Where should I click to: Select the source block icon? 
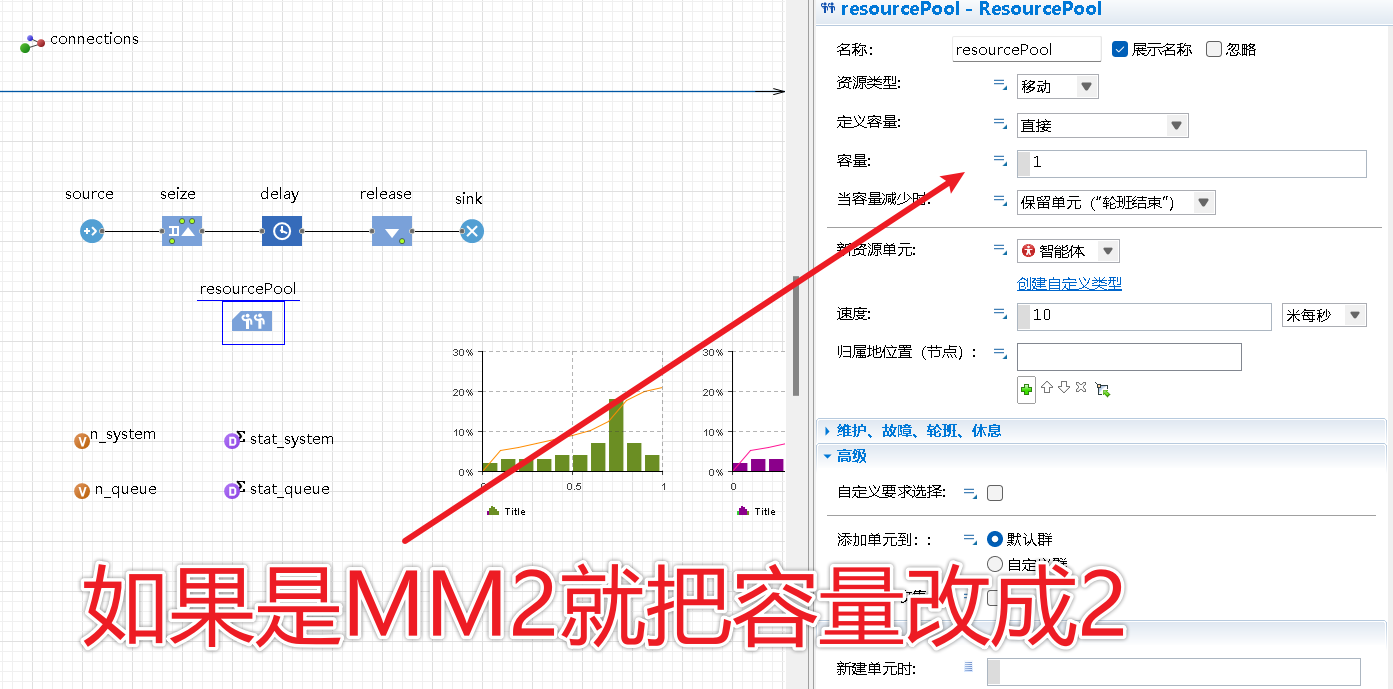[x=90, y=231]
